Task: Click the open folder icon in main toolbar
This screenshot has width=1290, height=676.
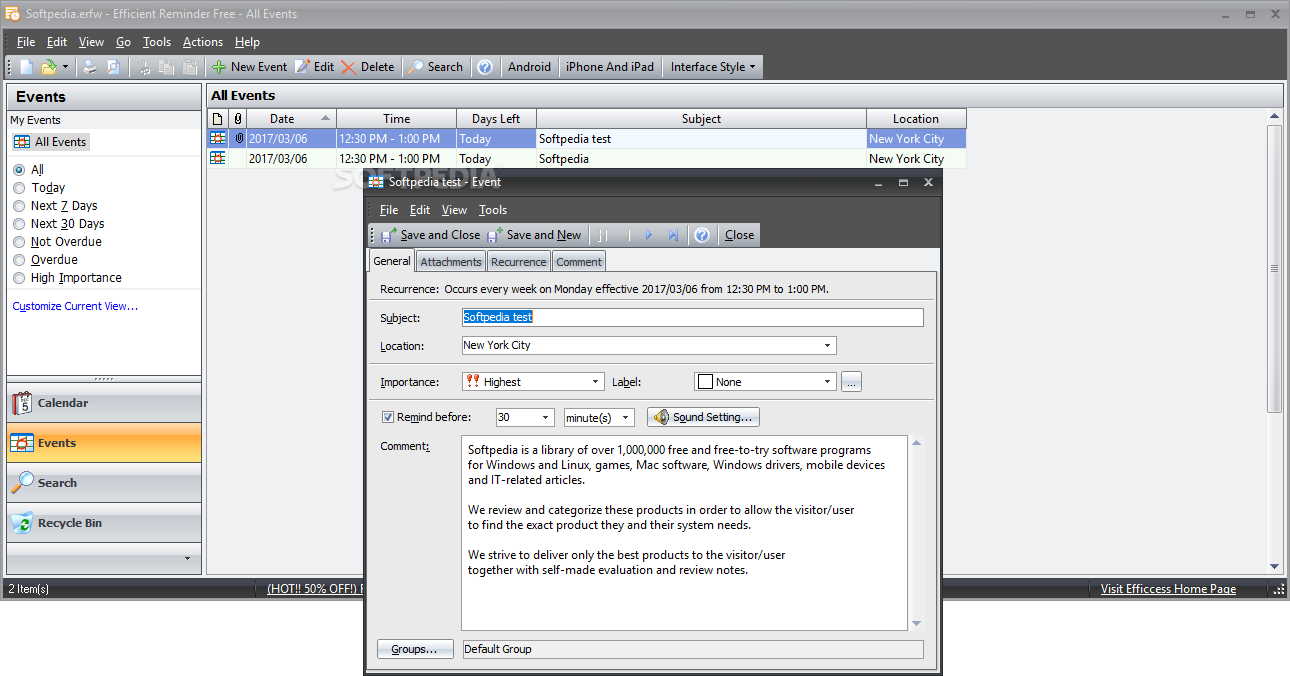Action: [48, 67]
